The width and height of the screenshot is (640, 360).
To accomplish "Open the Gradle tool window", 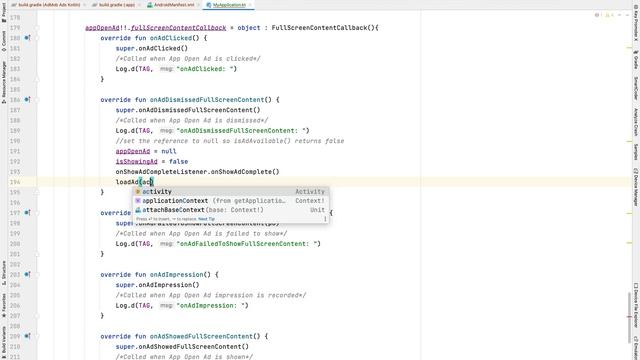I will coord(636,60).
